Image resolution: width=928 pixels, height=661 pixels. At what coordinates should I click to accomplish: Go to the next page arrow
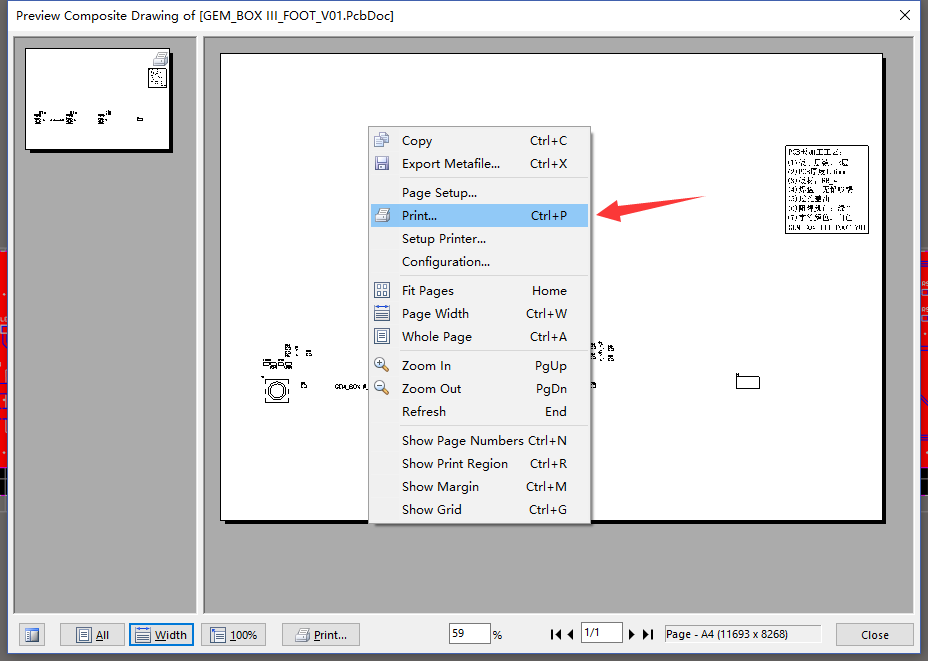631,634
